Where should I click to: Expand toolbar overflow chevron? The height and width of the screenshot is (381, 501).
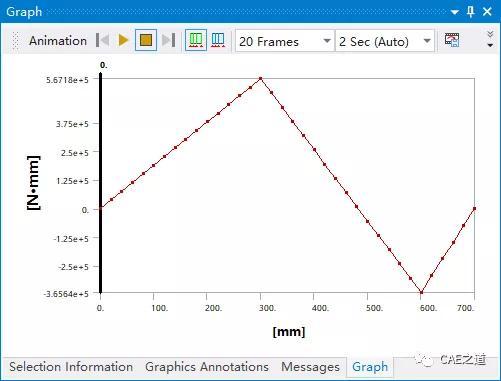click(x=490, y=39)
